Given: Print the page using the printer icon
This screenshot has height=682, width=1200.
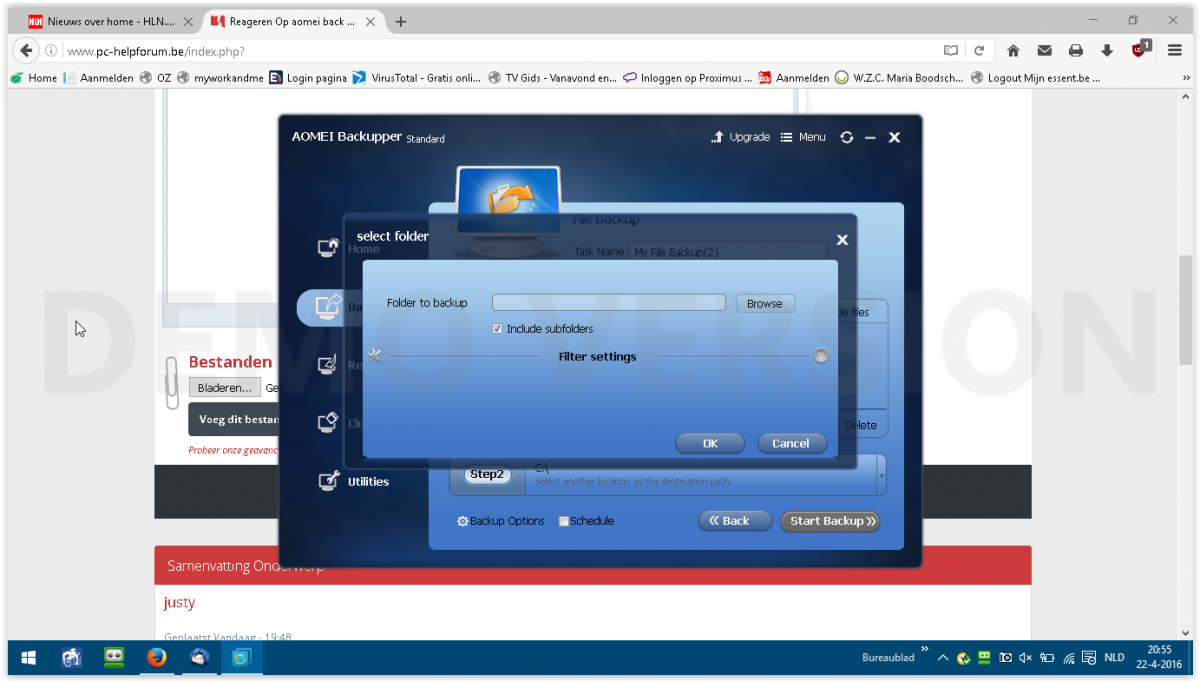Looking at the screenshot, I should coord(1075,51).
